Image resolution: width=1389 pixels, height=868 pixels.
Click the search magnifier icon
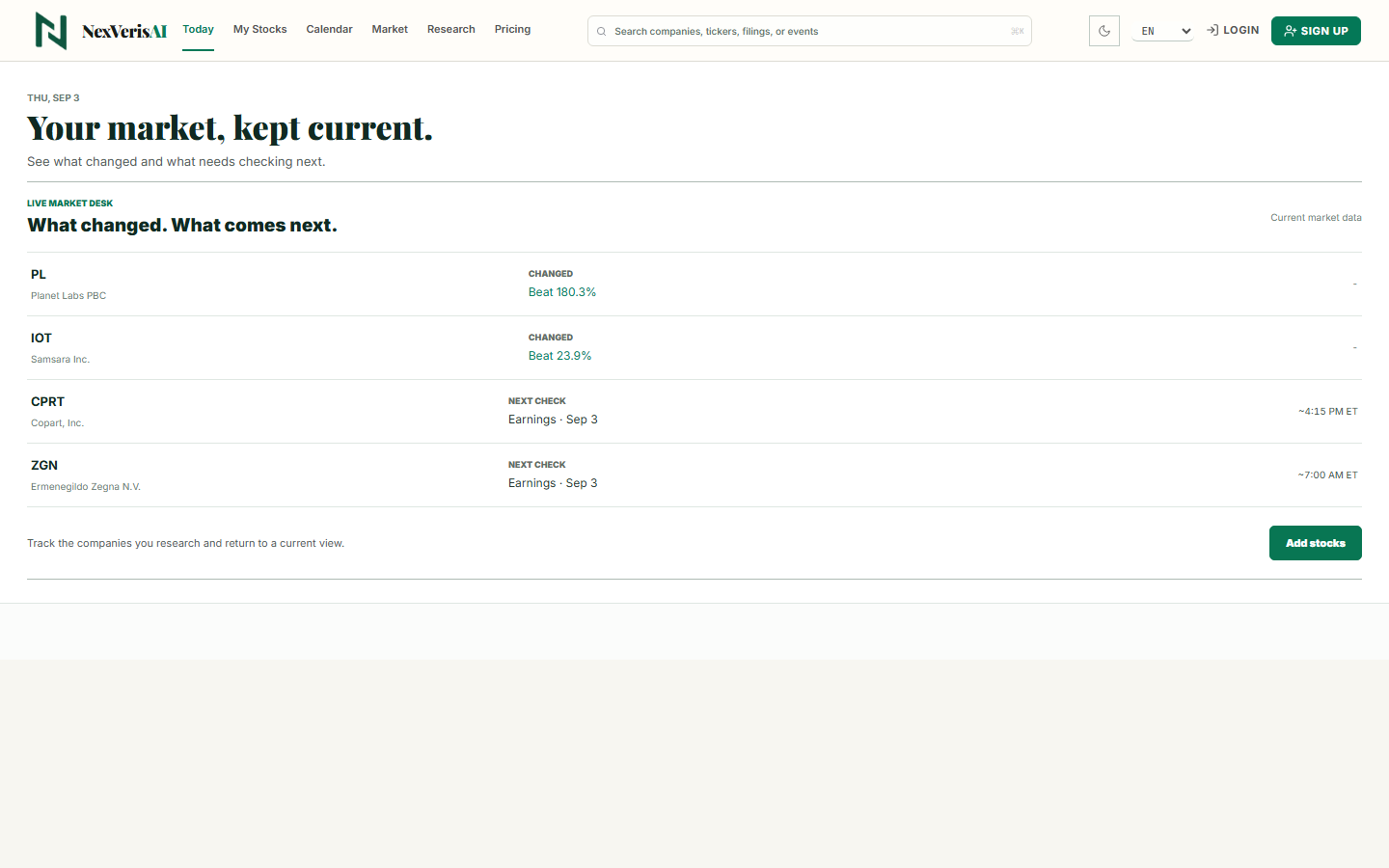click(602, 31)
